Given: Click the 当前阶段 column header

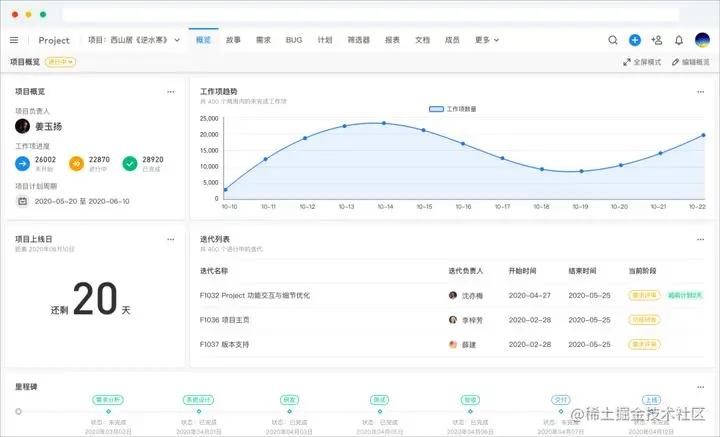Looking at the screenshot, I should [x=642, y=271].
